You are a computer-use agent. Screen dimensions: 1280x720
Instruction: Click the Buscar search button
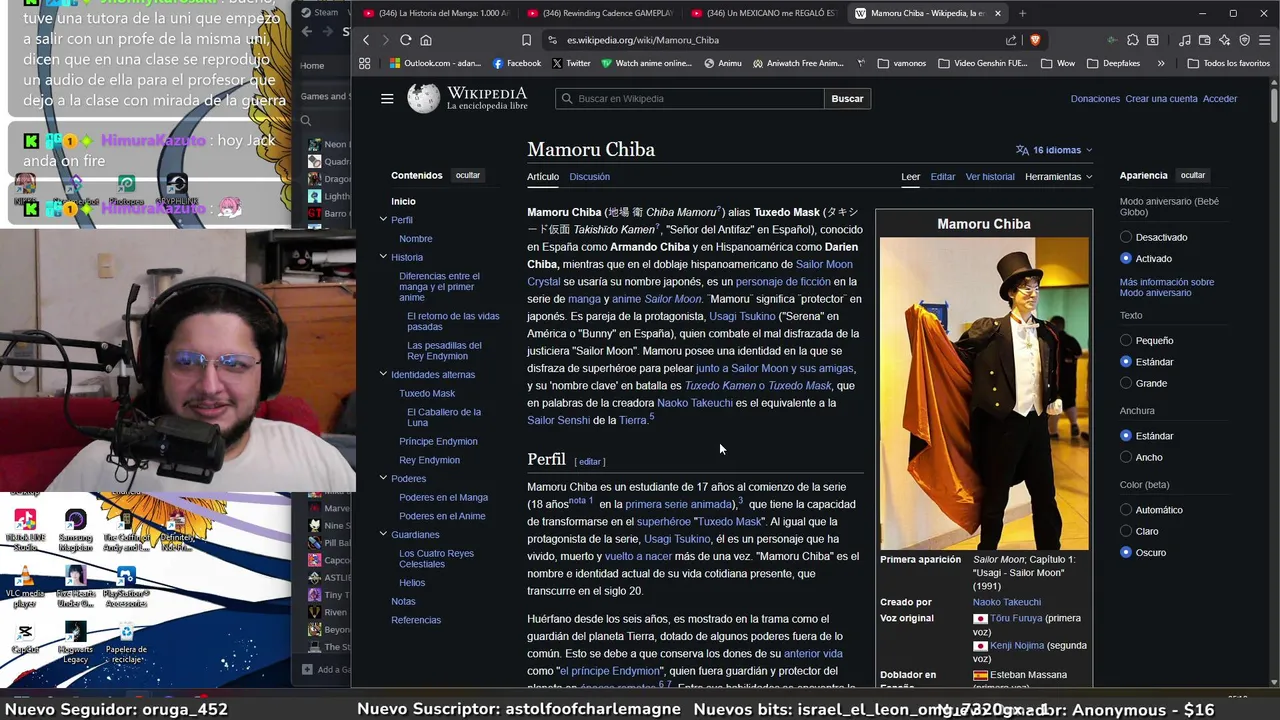tap(847, 98)
